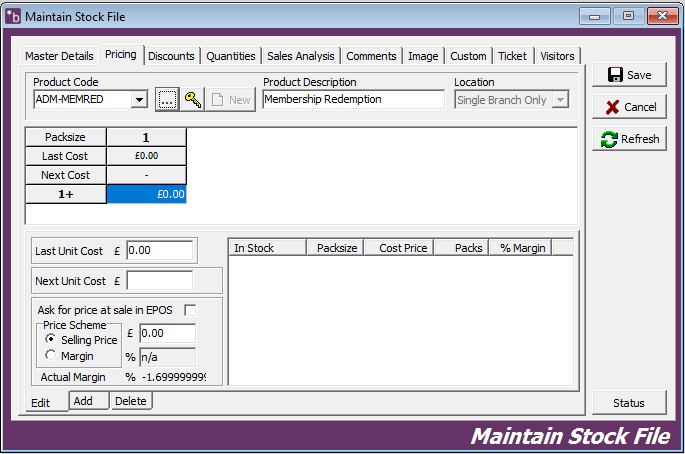Click the Status button
Viewport: 685px width, 454px height.
point(629,403)
